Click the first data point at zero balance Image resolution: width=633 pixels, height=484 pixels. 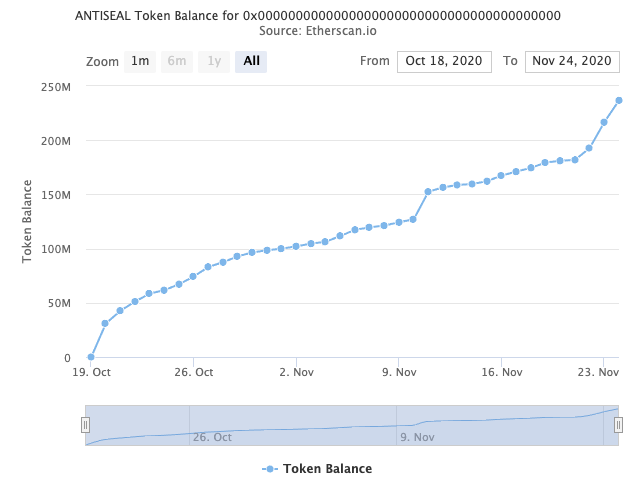click(x=91, y=357)
